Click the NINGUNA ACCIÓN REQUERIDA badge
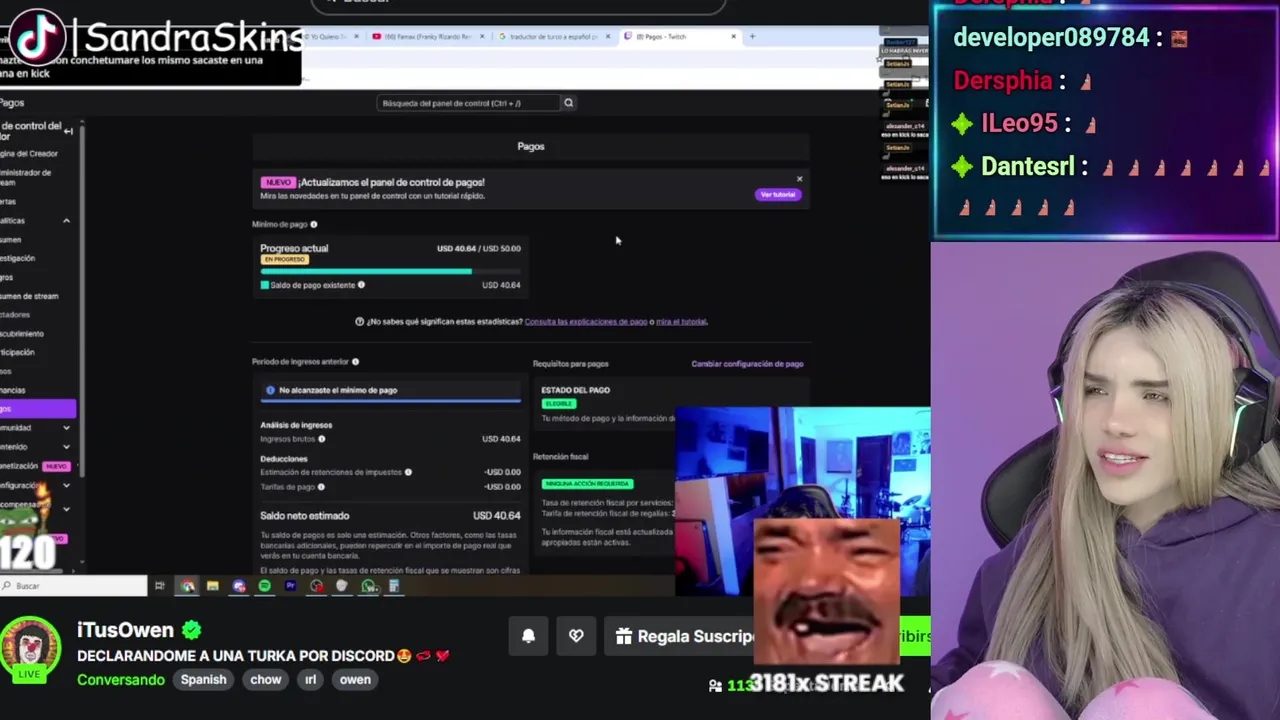This screenshot has width=1280, height=720. (x=587, y=484)
